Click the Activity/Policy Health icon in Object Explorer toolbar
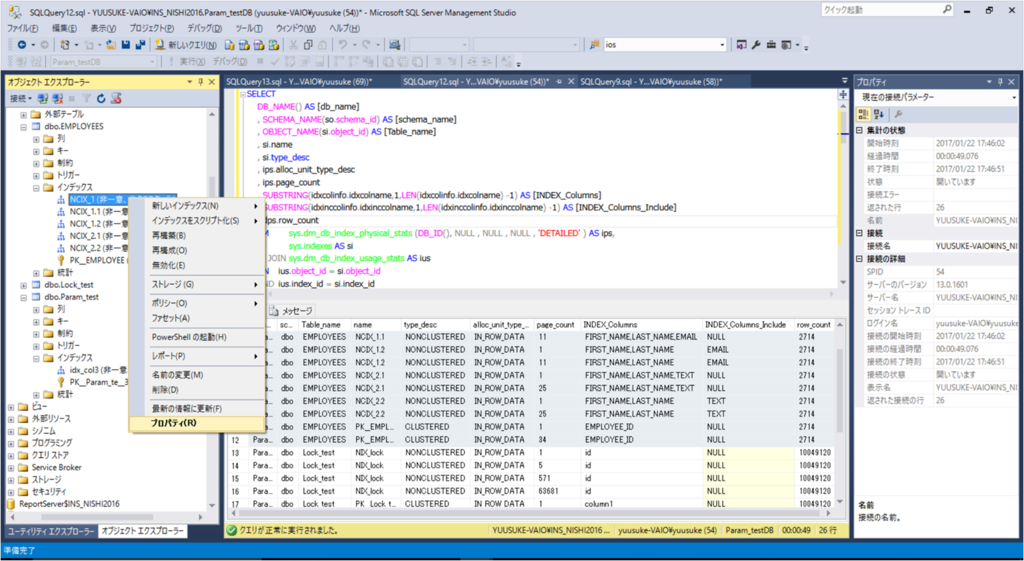The height and width of the screenshot is (561, 1024). pyautogui.click(x=116, y=99)
